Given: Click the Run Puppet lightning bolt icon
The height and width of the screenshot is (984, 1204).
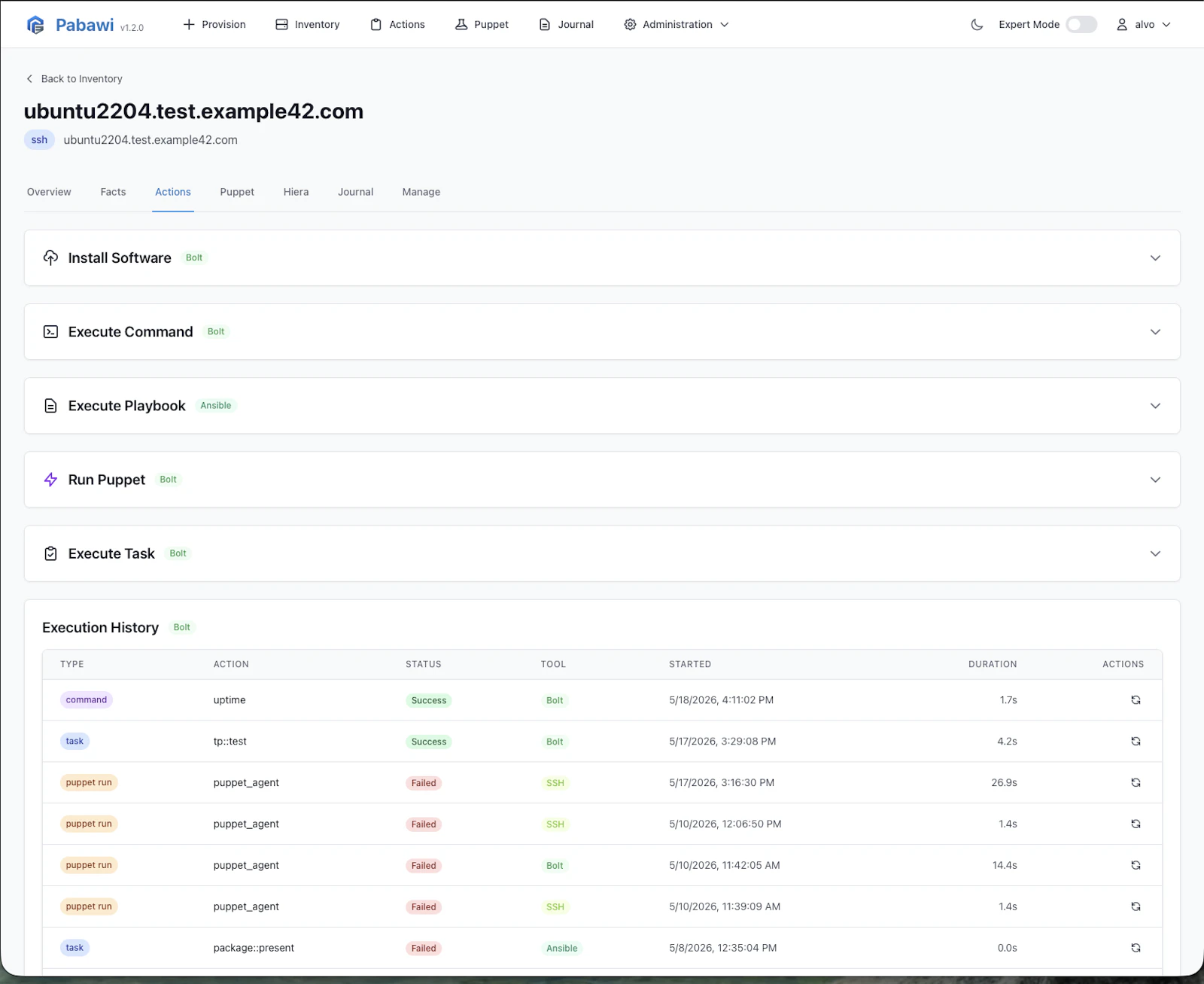Looking at the screenshot, I should (x=50, y=480).
